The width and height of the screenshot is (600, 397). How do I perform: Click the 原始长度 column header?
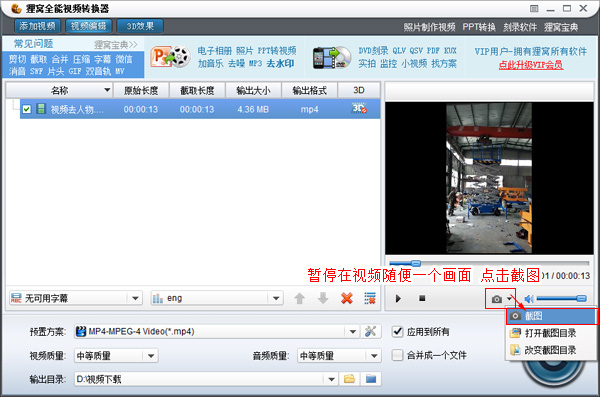141,90
